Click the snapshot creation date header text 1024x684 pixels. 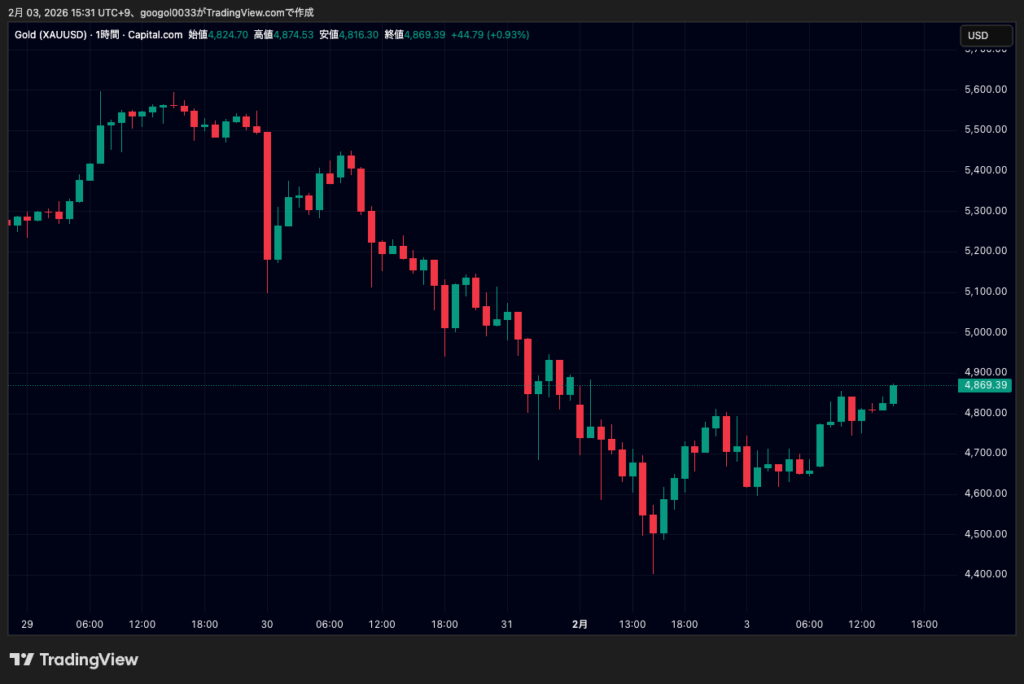(160, 12)
